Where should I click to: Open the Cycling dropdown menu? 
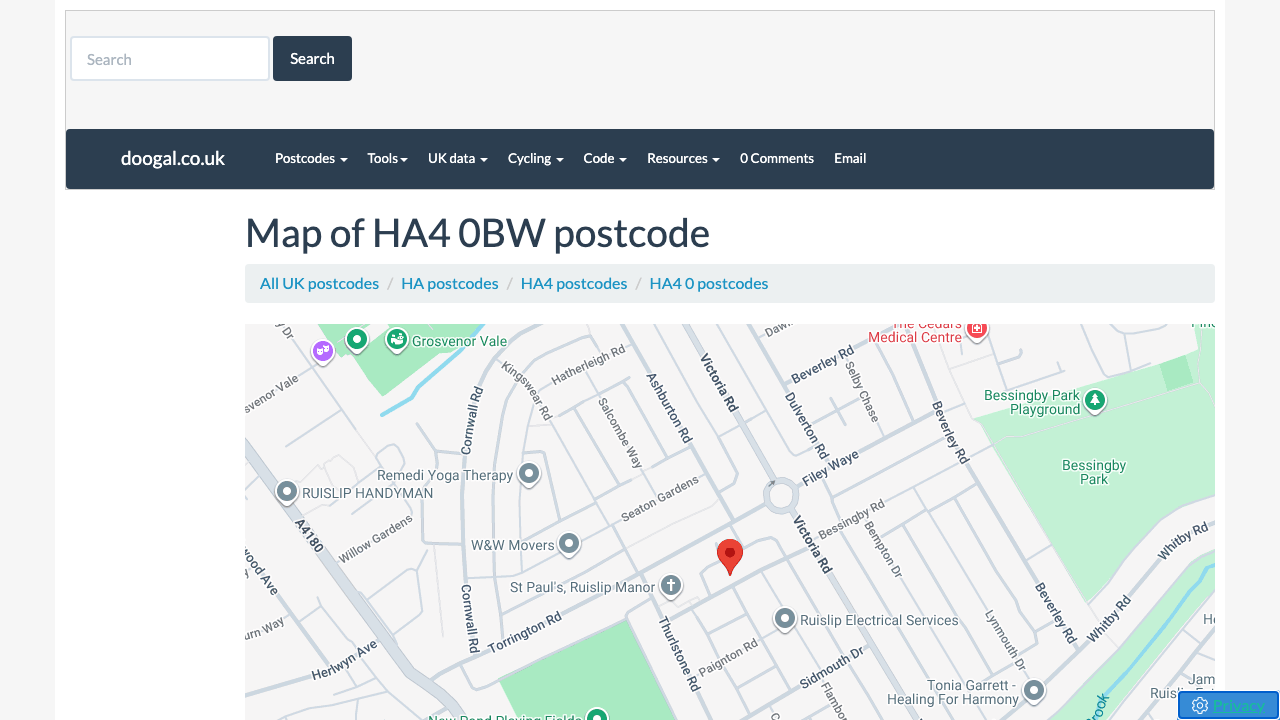point(535,158)
